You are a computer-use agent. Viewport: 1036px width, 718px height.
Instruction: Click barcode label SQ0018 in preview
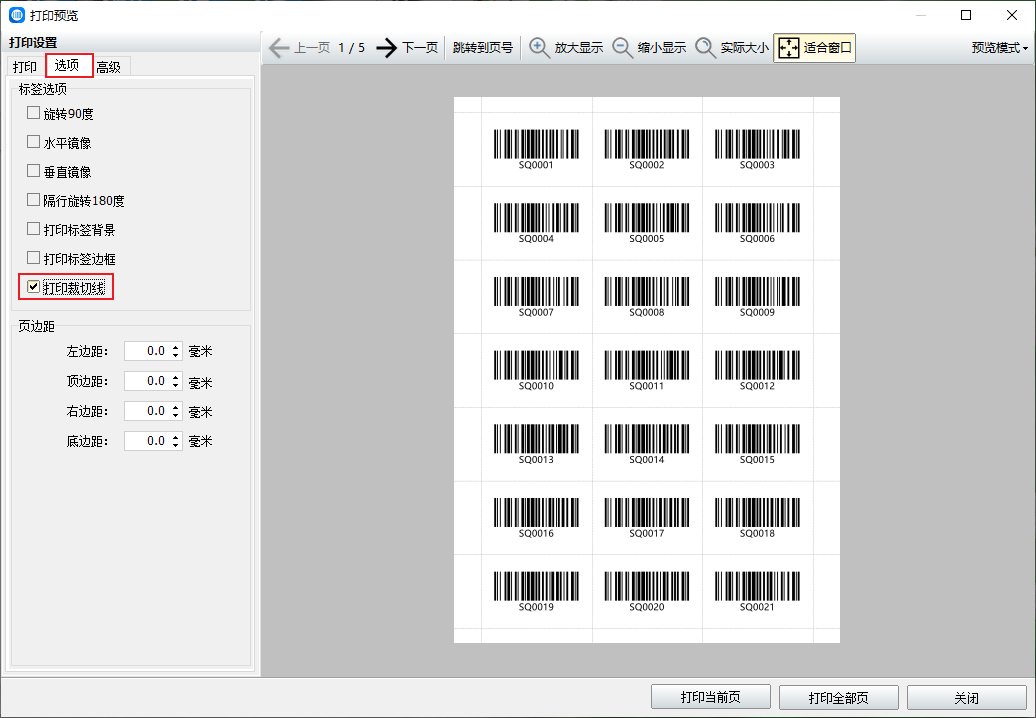(x=757, y=518)
